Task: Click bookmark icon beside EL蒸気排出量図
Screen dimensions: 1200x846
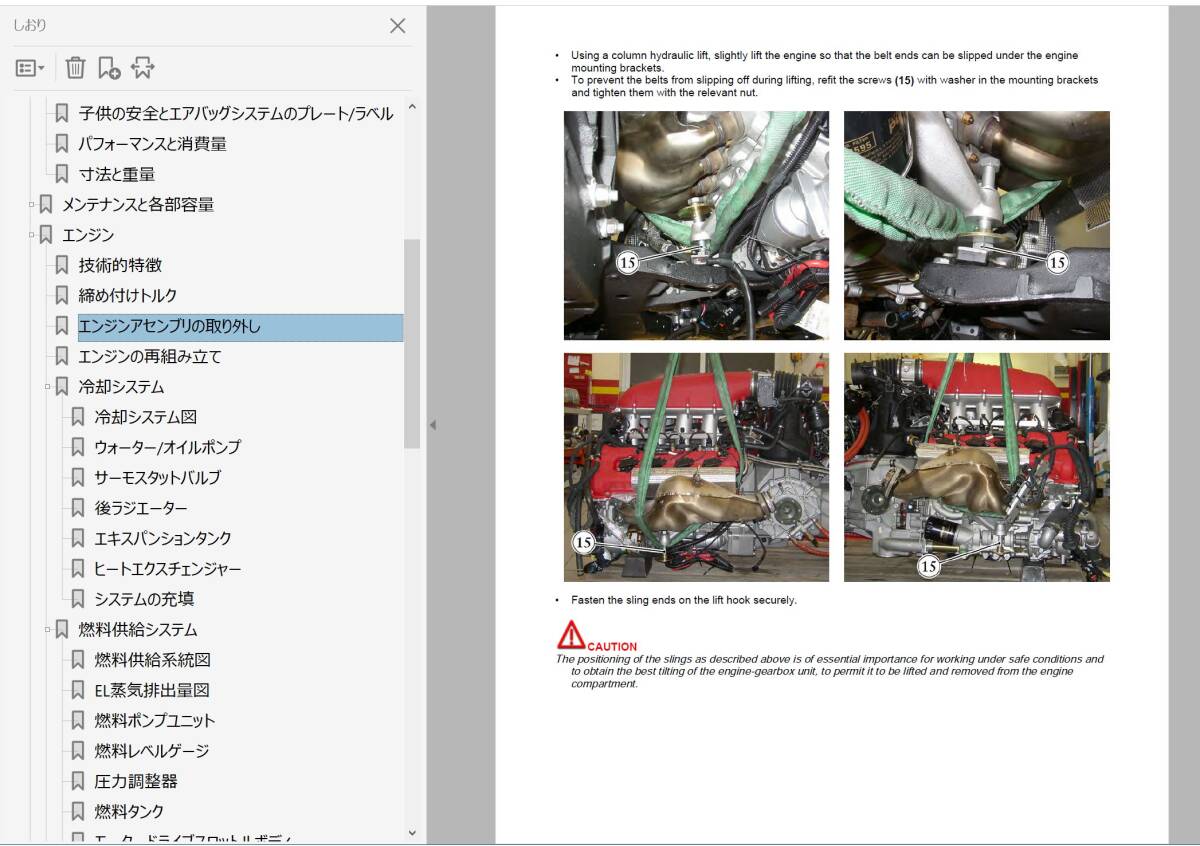Action: (78, 690)
